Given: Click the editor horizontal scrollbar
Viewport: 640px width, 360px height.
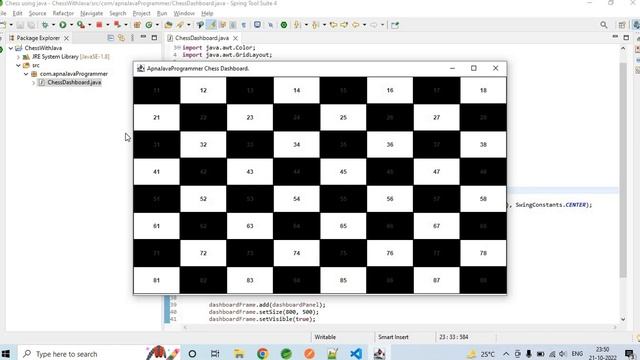Looking at the screenshot, I should click(x=400, y=327).
